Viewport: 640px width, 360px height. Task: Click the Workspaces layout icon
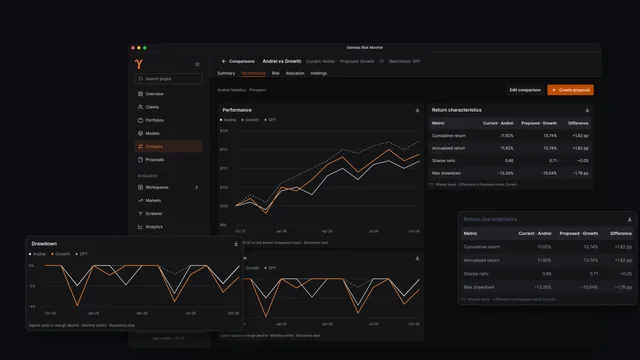coord(140,187)
